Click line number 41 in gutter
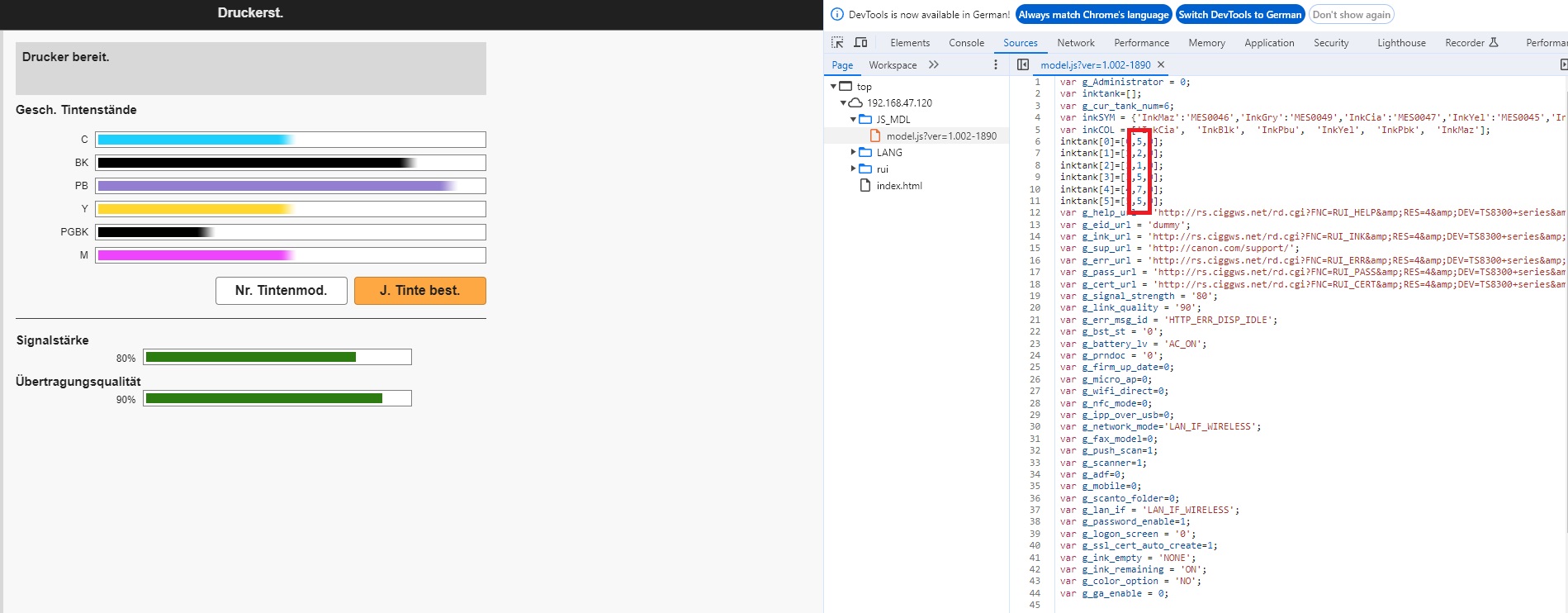1568x613 pixels. [1035, 558]
